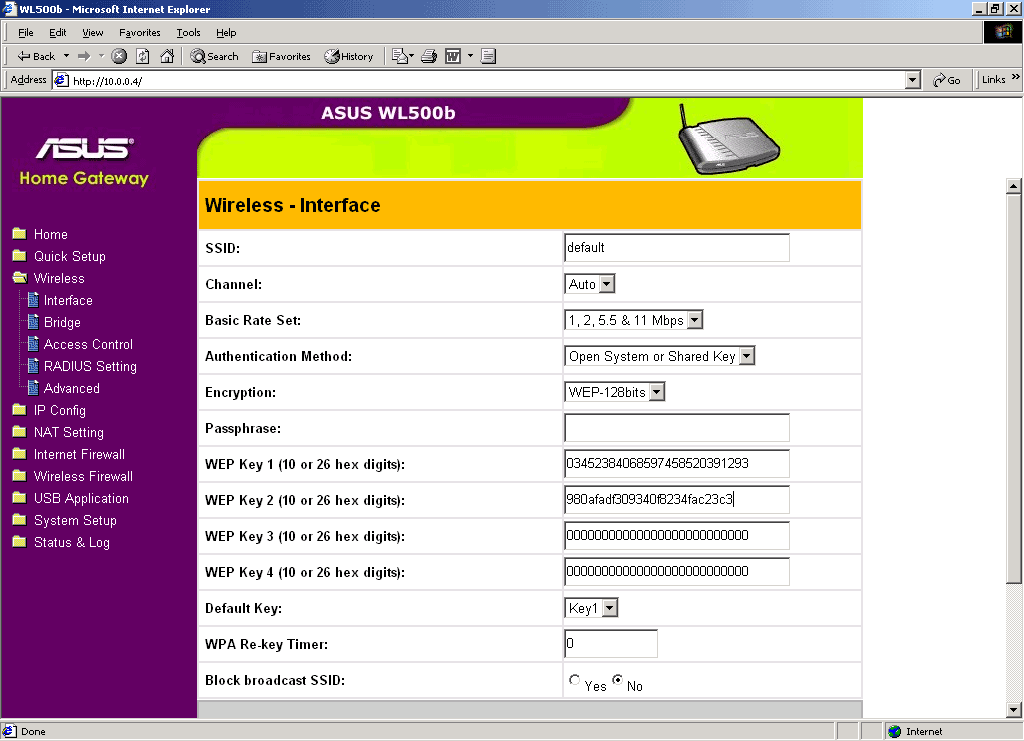Image resolution: width=1024 pixels, height=741 pixels.
Task: Open the Back button history arrow
Action: pyautogui.click(x=66, y=56)
